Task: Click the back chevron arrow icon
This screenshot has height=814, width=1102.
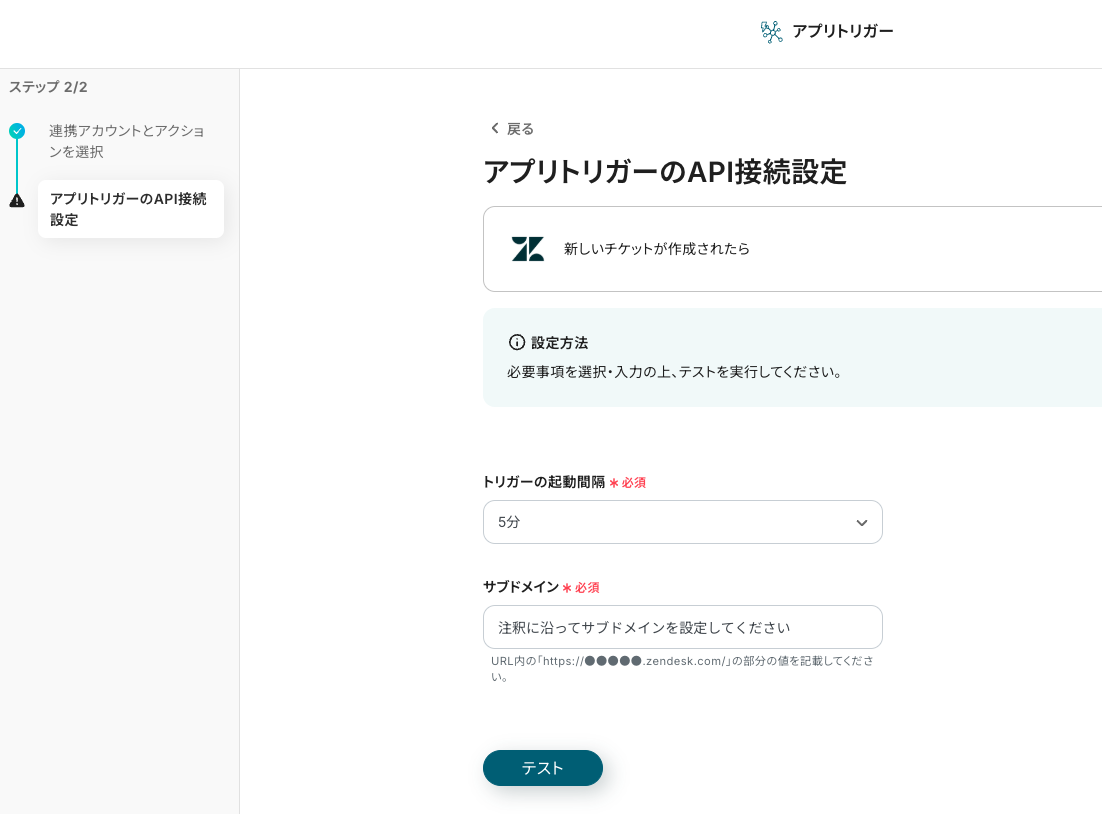Action: 494,128
